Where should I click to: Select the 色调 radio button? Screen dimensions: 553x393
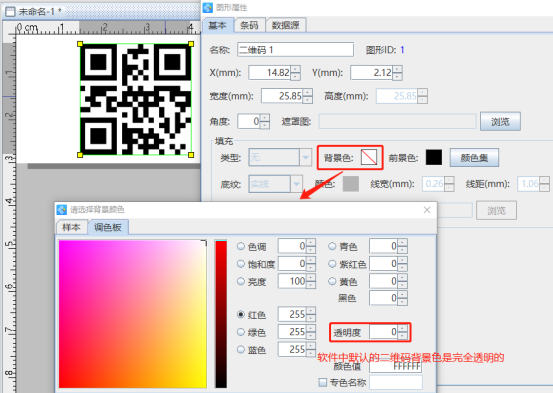(241, 246)
